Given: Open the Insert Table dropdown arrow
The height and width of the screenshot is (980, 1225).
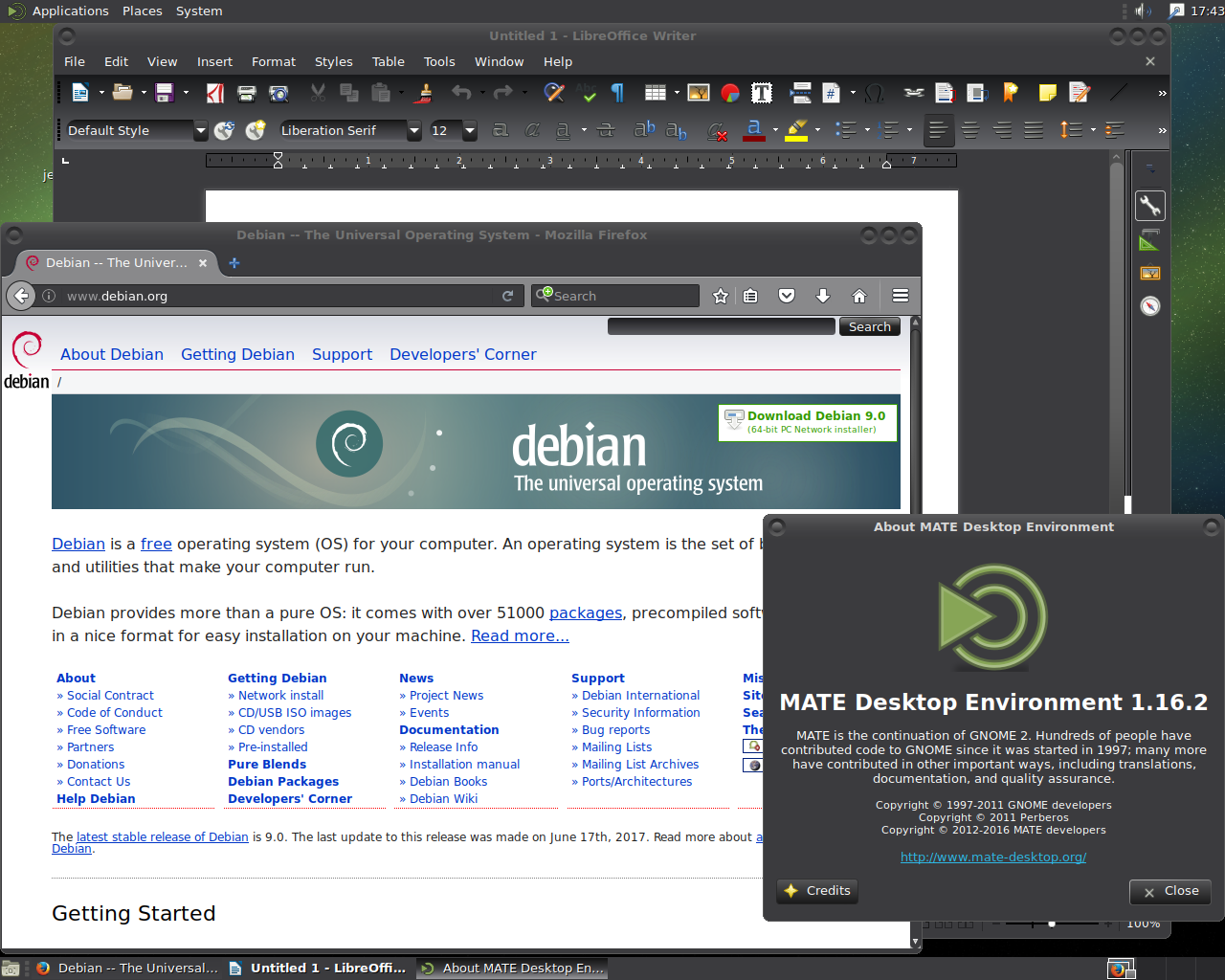Looking at the screenshot, I should coord(677,93).
